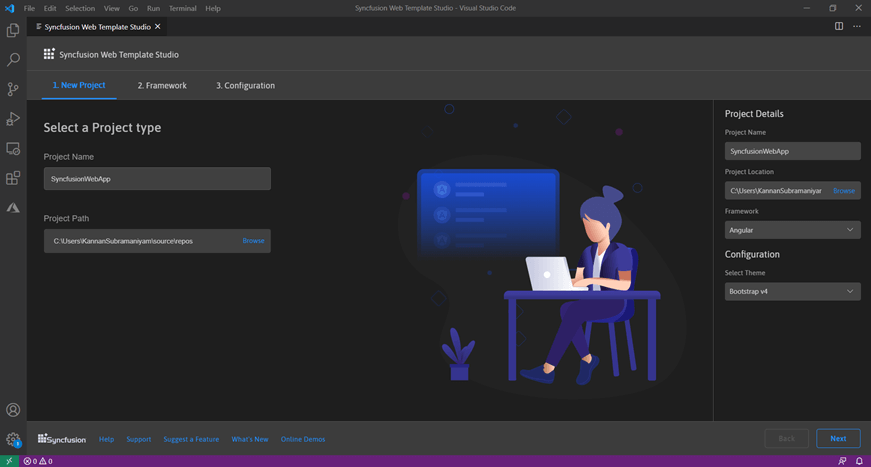The image size is (871, 467).
Task: Open the Help link in footer
Action: 106,439
